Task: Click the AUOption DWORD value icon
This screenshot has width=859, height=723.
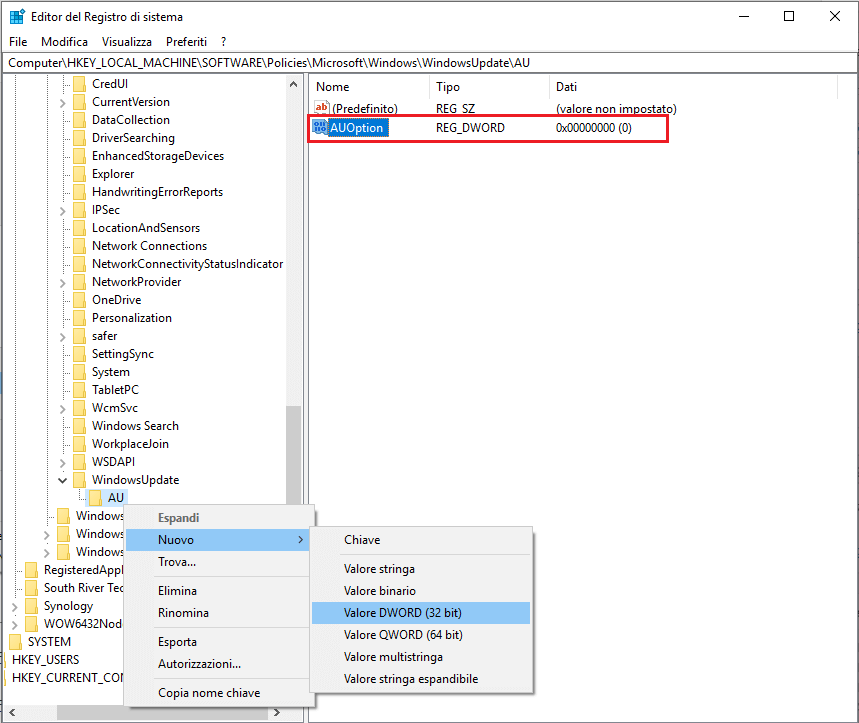Action: [x=320, y=128]
